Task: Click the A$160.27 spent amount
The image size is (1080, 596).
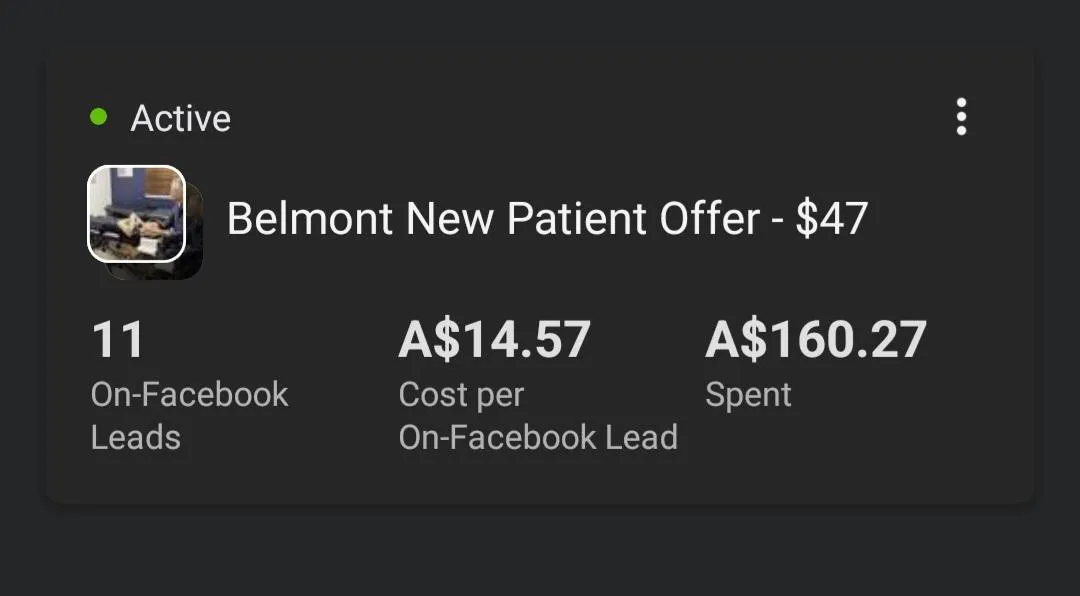Action: [x=815, y=340]
